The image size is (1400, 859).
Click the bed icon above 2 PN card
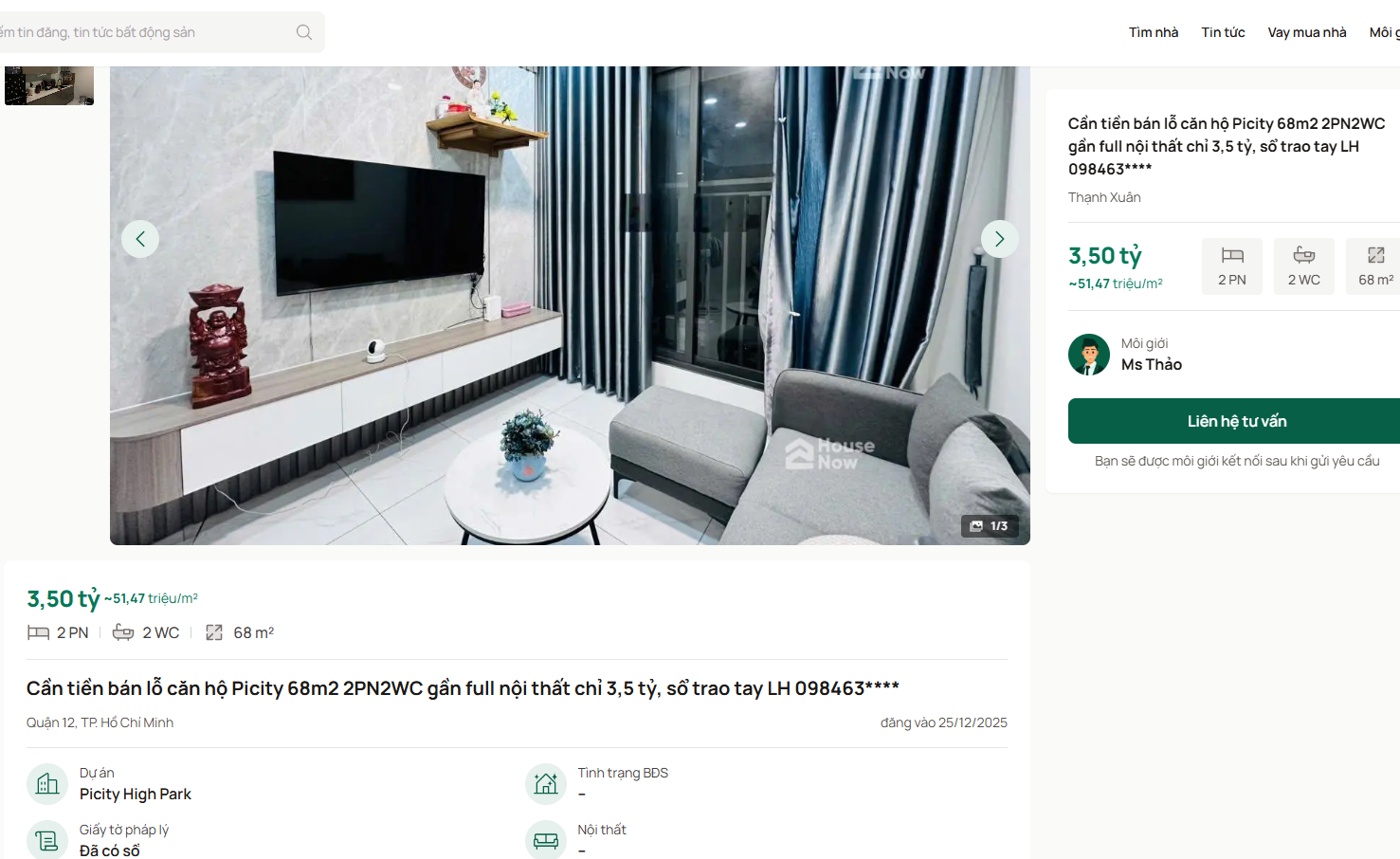coord(1232,255)
